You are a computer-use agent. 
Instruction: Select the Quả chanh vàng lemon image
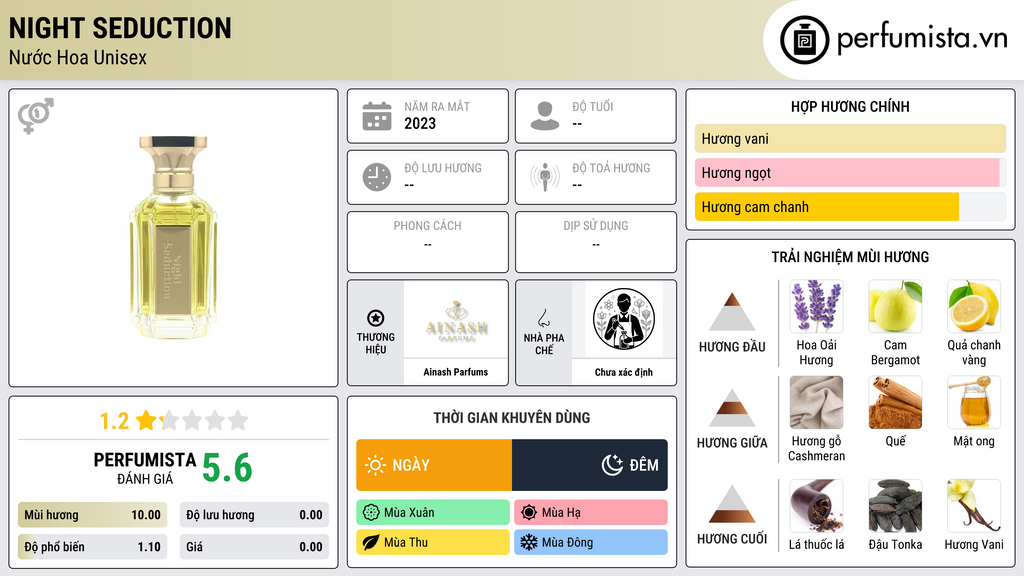point(974,306)
